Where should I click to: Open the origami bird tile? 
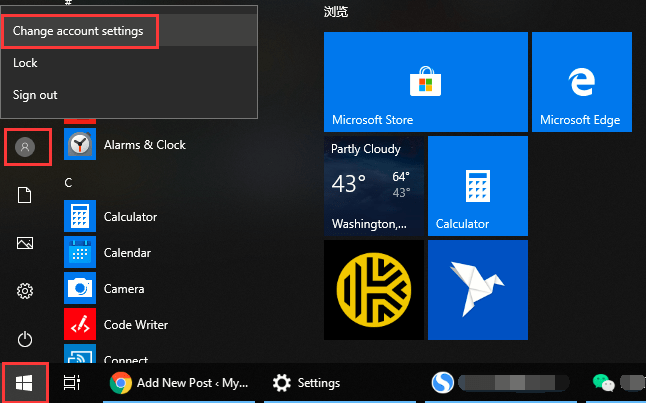coord(478,290)
